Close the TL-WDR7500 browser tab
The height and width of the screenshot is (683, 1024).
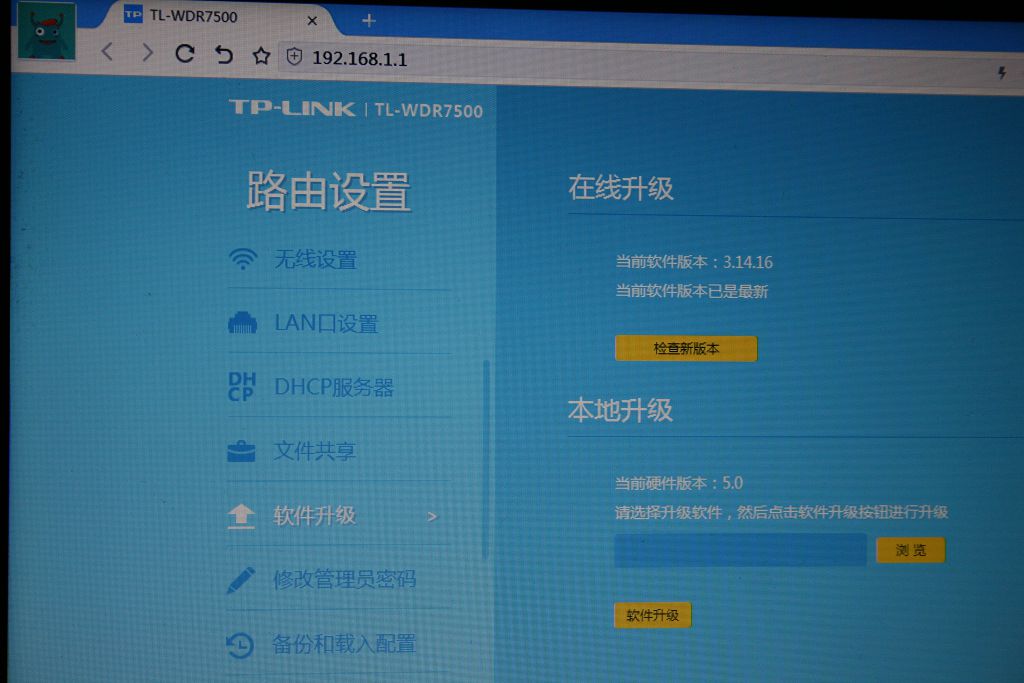[x=312, y=20]
